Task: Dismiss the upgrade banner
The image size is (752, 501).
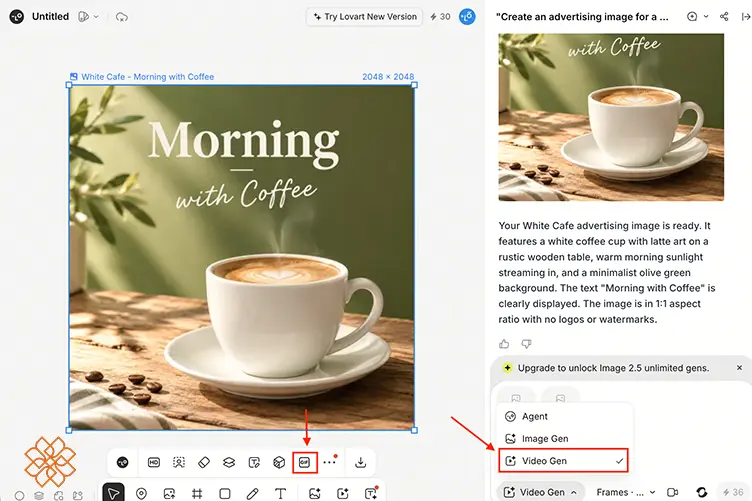Action: coord(740,368)
